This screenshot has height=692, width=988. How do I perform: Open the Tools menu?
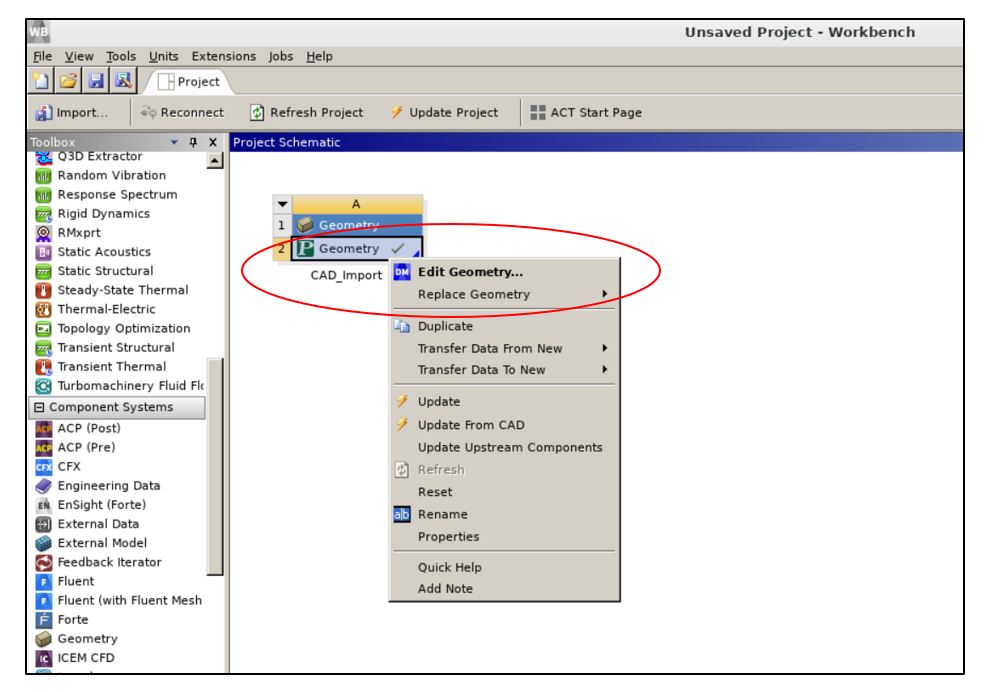click(121, 56)
